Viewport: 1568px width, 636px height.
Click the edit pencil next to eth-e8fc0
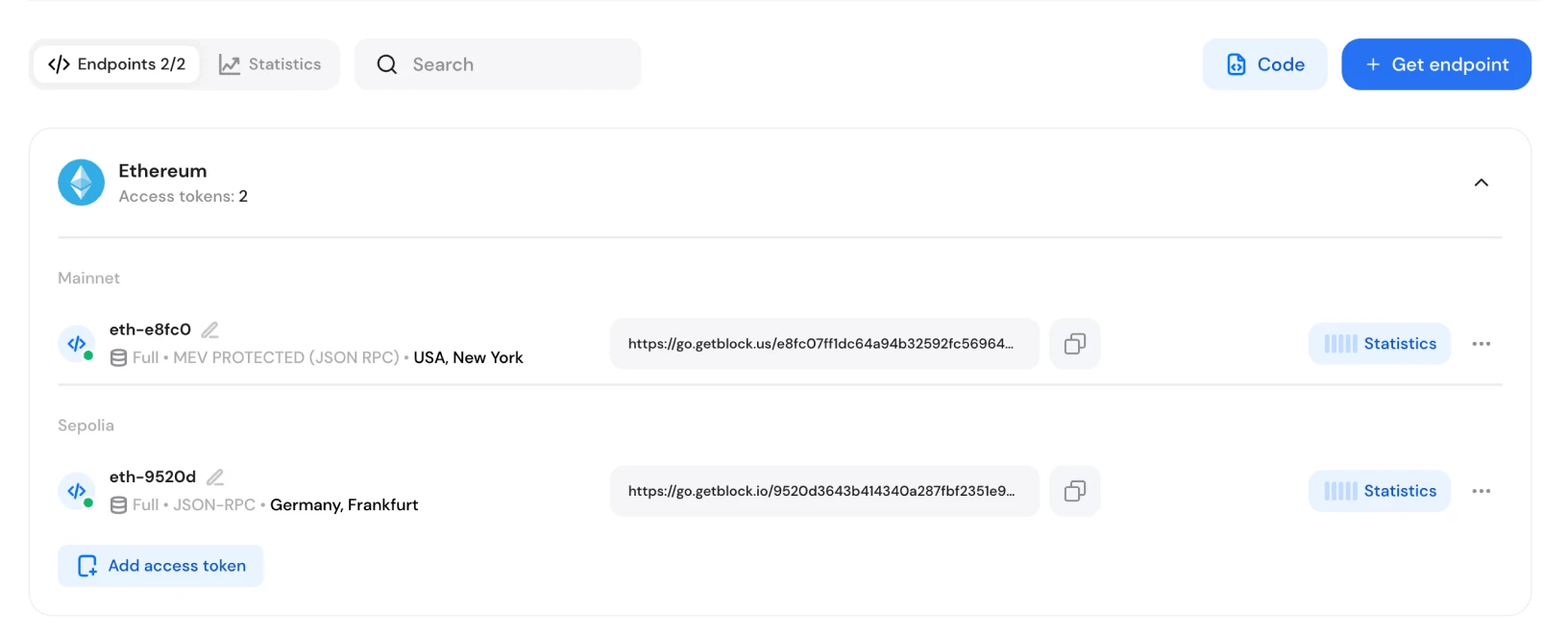(x=209, y=329)
